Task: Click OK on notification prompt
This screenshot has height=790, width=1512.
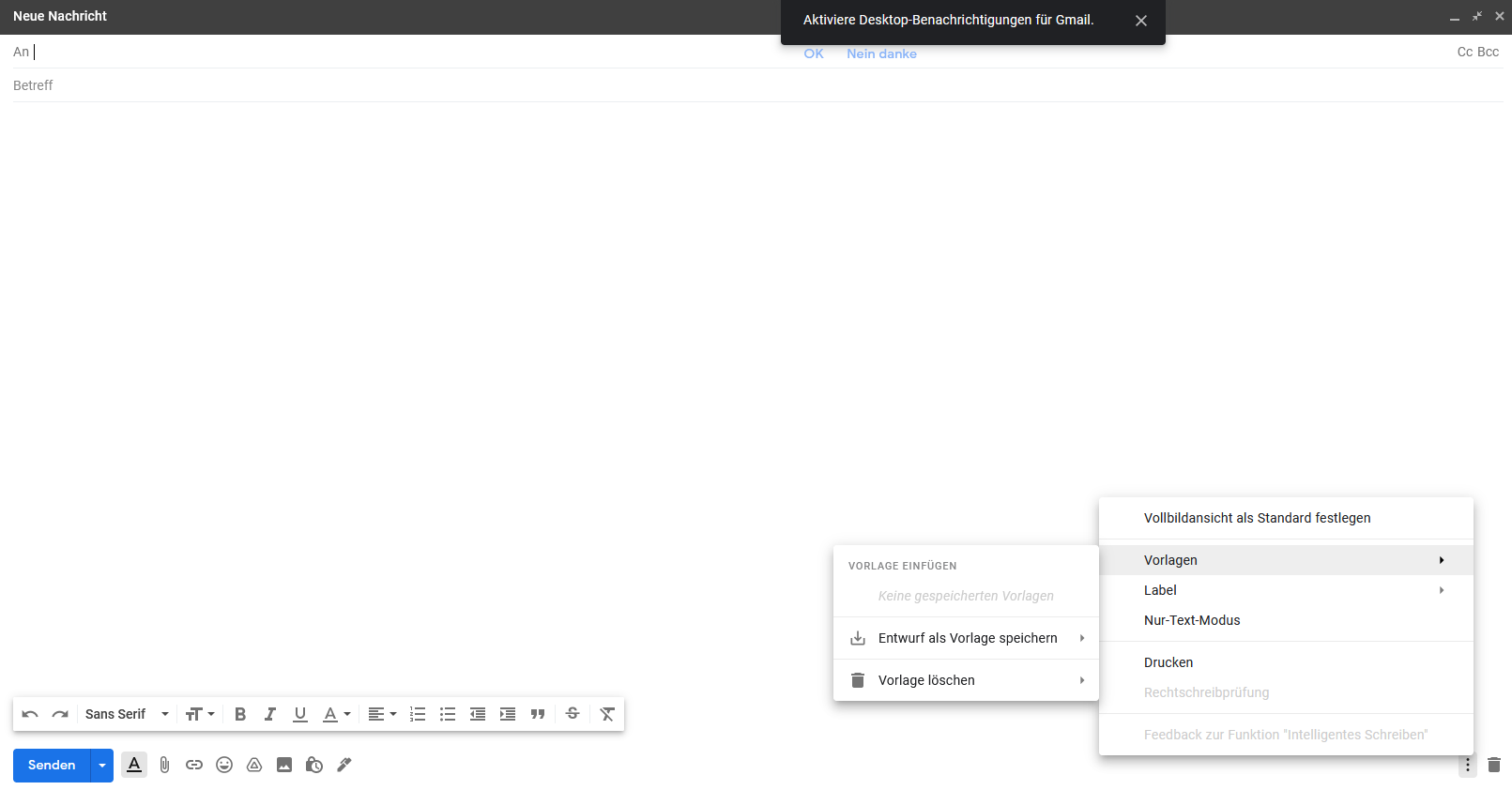Action: (x=814, y=53)
